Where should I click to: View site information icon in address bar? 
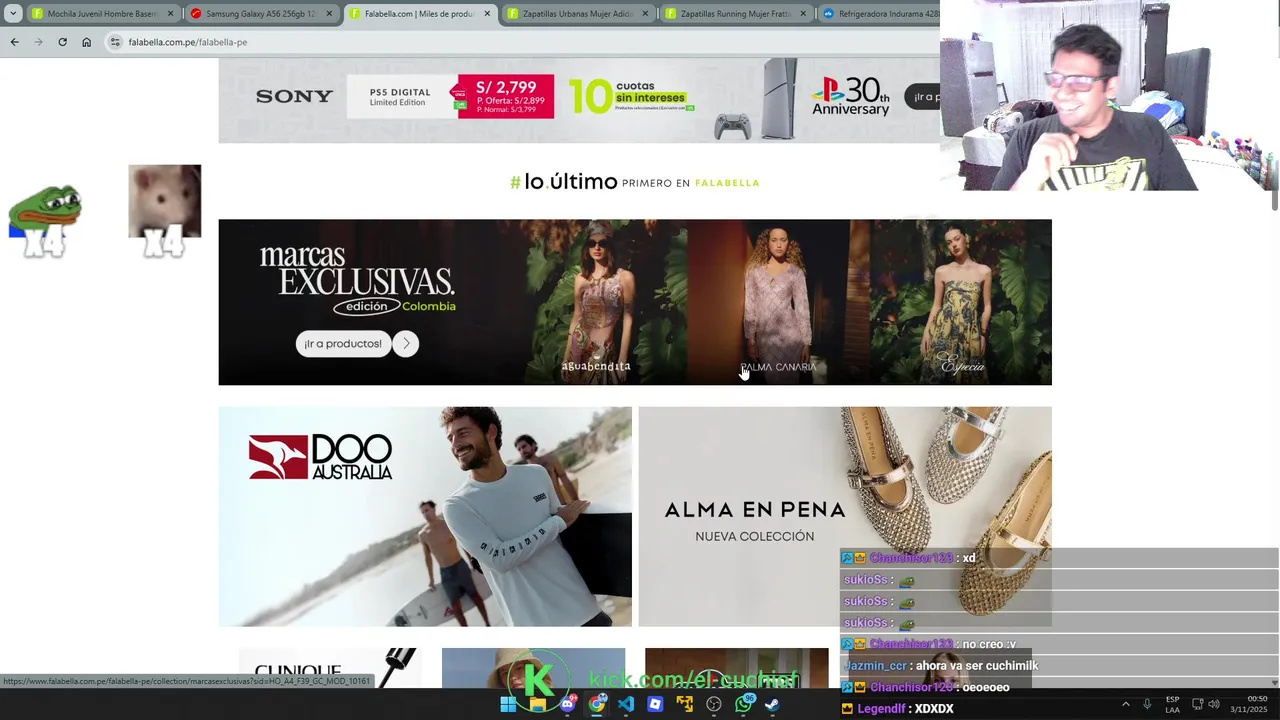115,42
